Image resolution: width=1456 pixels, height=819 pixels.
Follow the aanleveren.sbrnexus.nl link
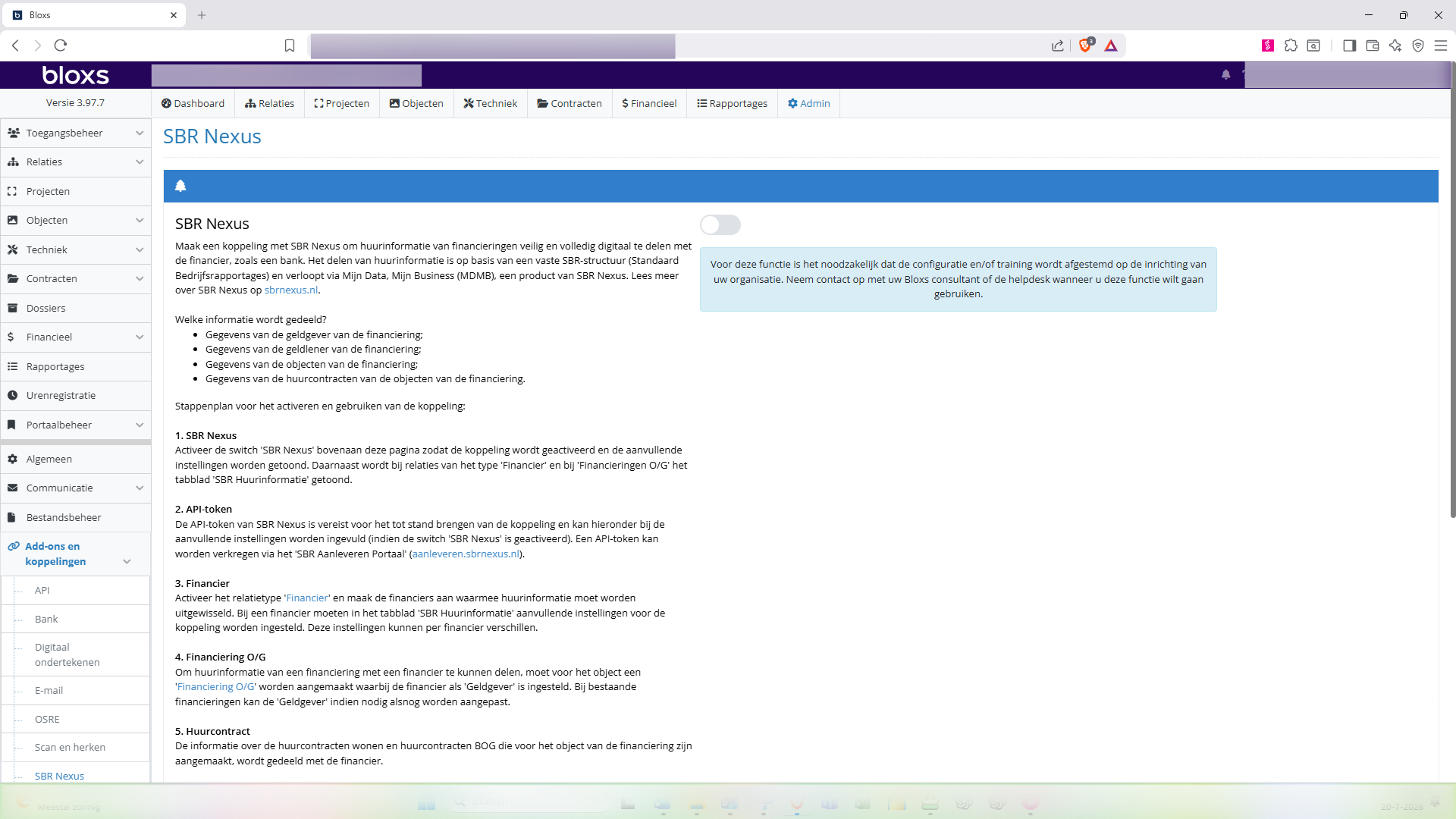point(466,554)
